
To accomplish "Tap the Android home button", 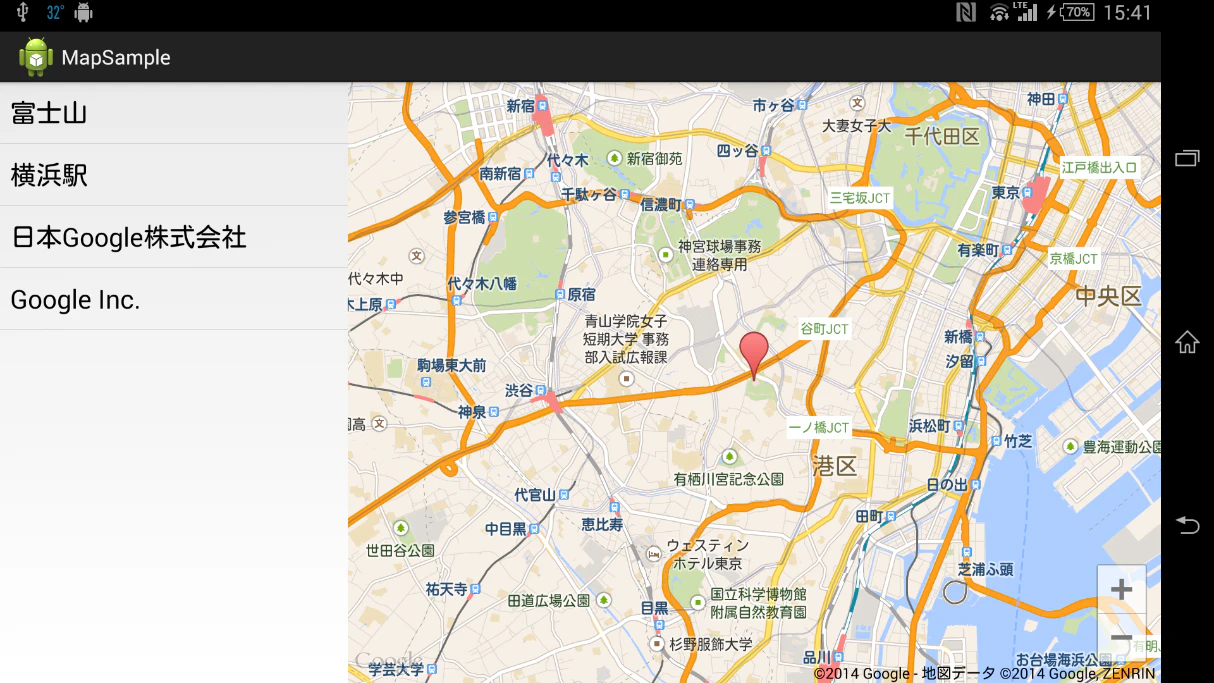I will [1187, 342].
